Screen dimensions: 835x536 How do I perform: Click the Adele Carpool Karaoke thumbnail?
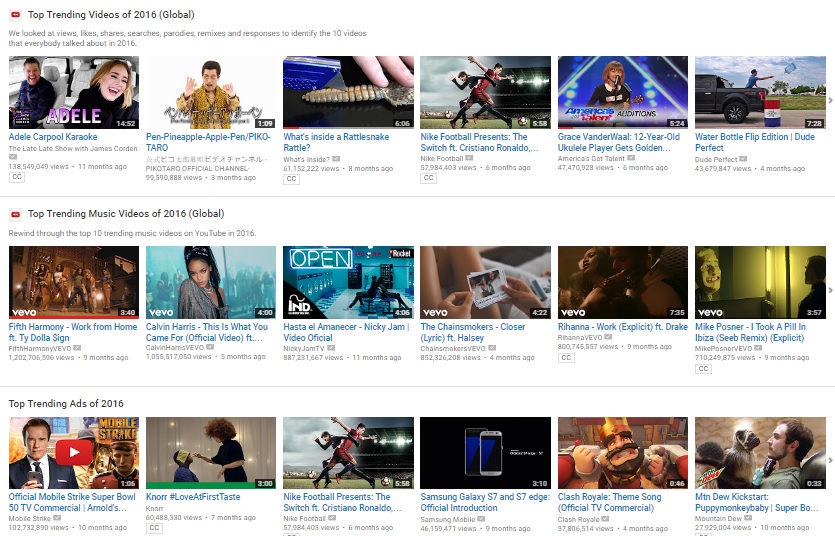pyautogui.click(x=74, y=93)
